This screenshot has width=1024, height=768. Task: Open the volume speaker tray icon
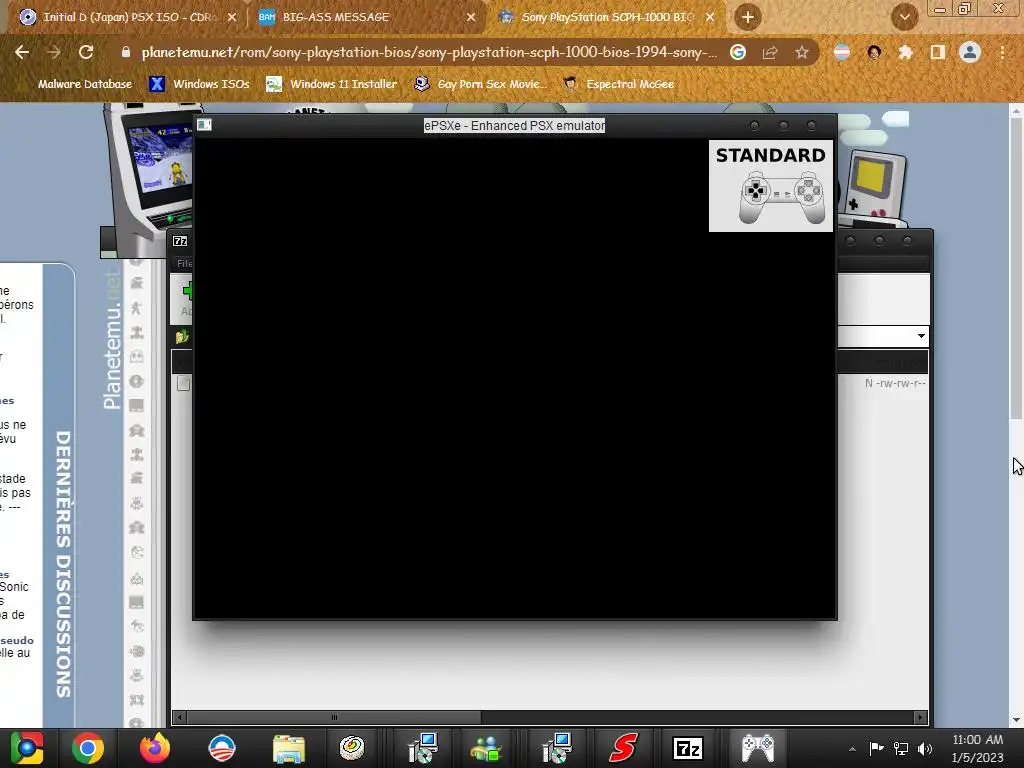925,748
